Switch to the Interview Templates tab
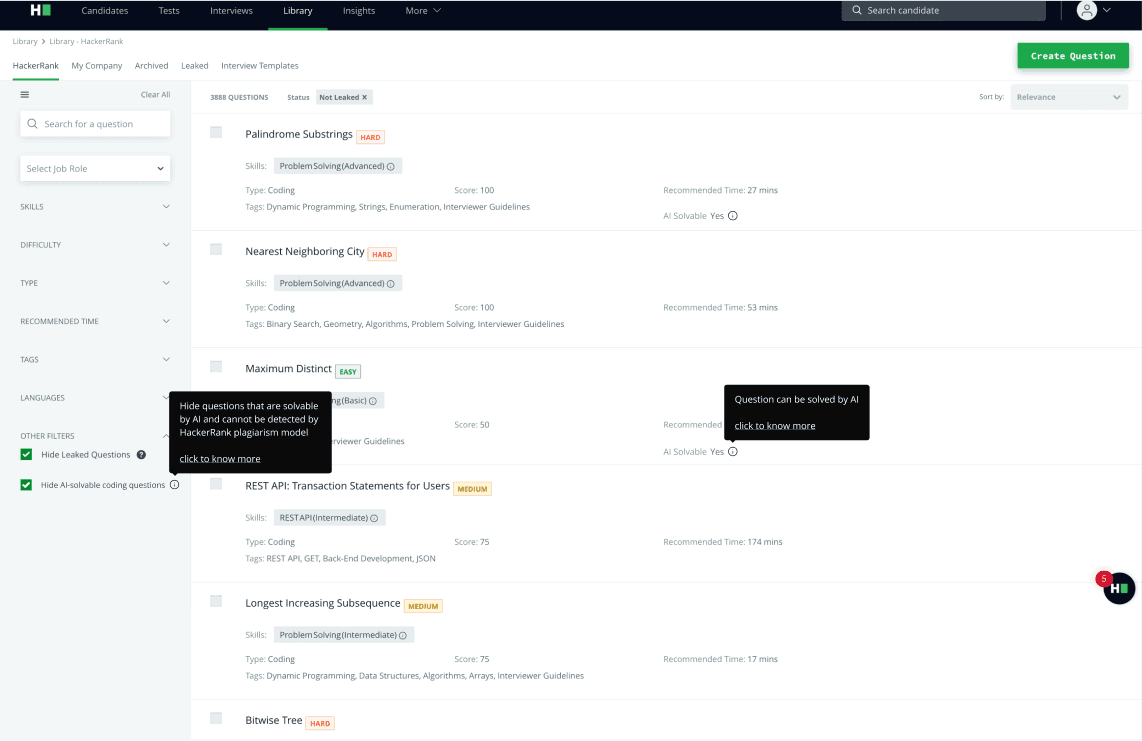1142x741 pixels. [260, 66]
